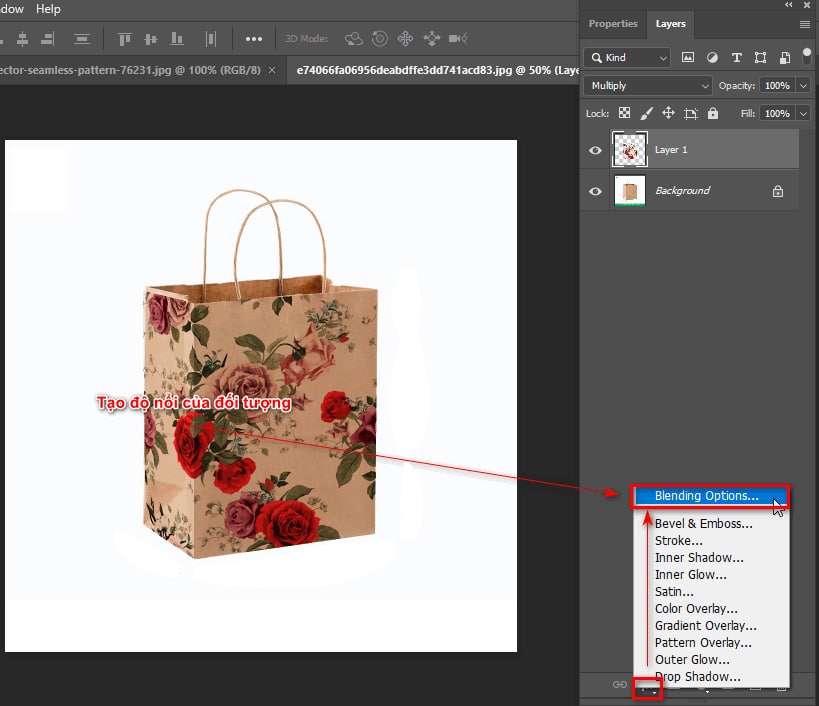
Task: Open the Kind filter dropdown
Action: 626,58
